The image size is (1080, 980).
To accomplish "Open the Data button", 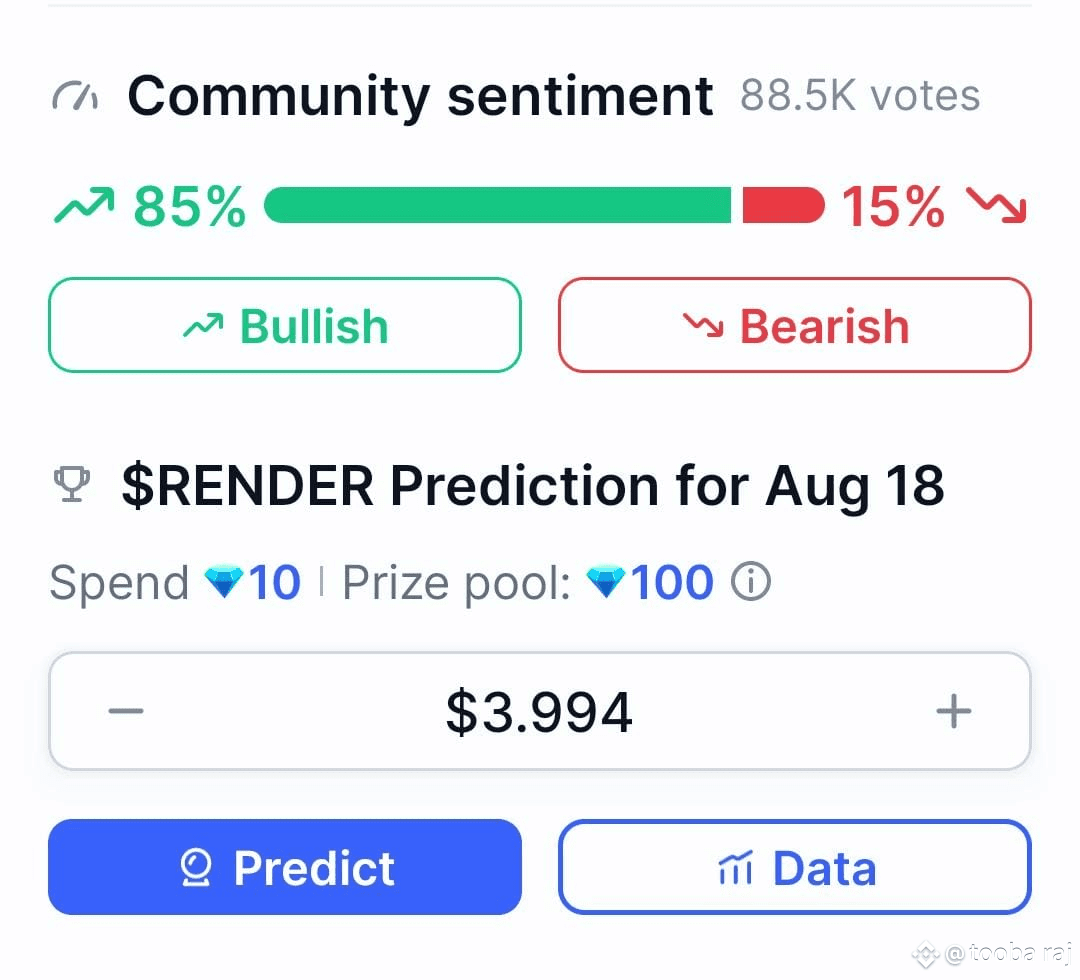I will (x=794, y=867).
